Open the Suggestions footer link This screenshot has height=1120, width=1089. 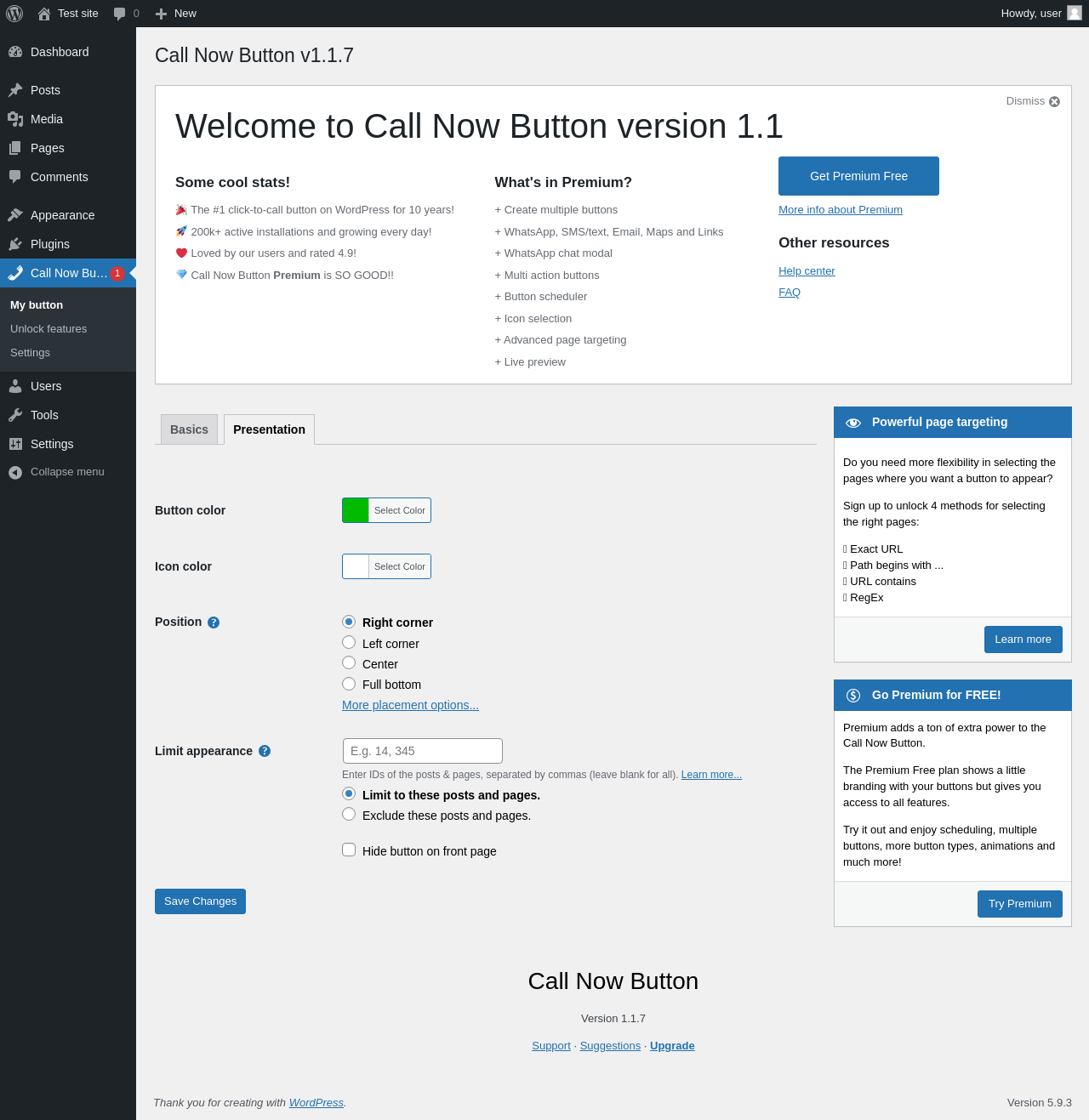point(610,1046)
